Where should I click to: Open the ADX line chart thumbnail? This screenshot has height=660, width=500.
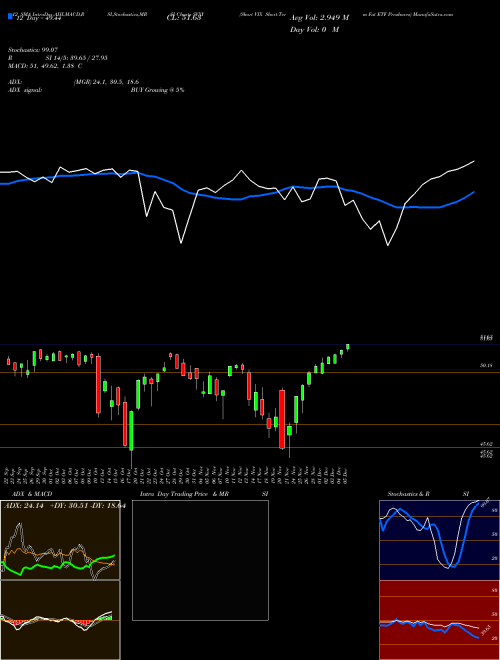pyautogui.click(x=60, y=540)
